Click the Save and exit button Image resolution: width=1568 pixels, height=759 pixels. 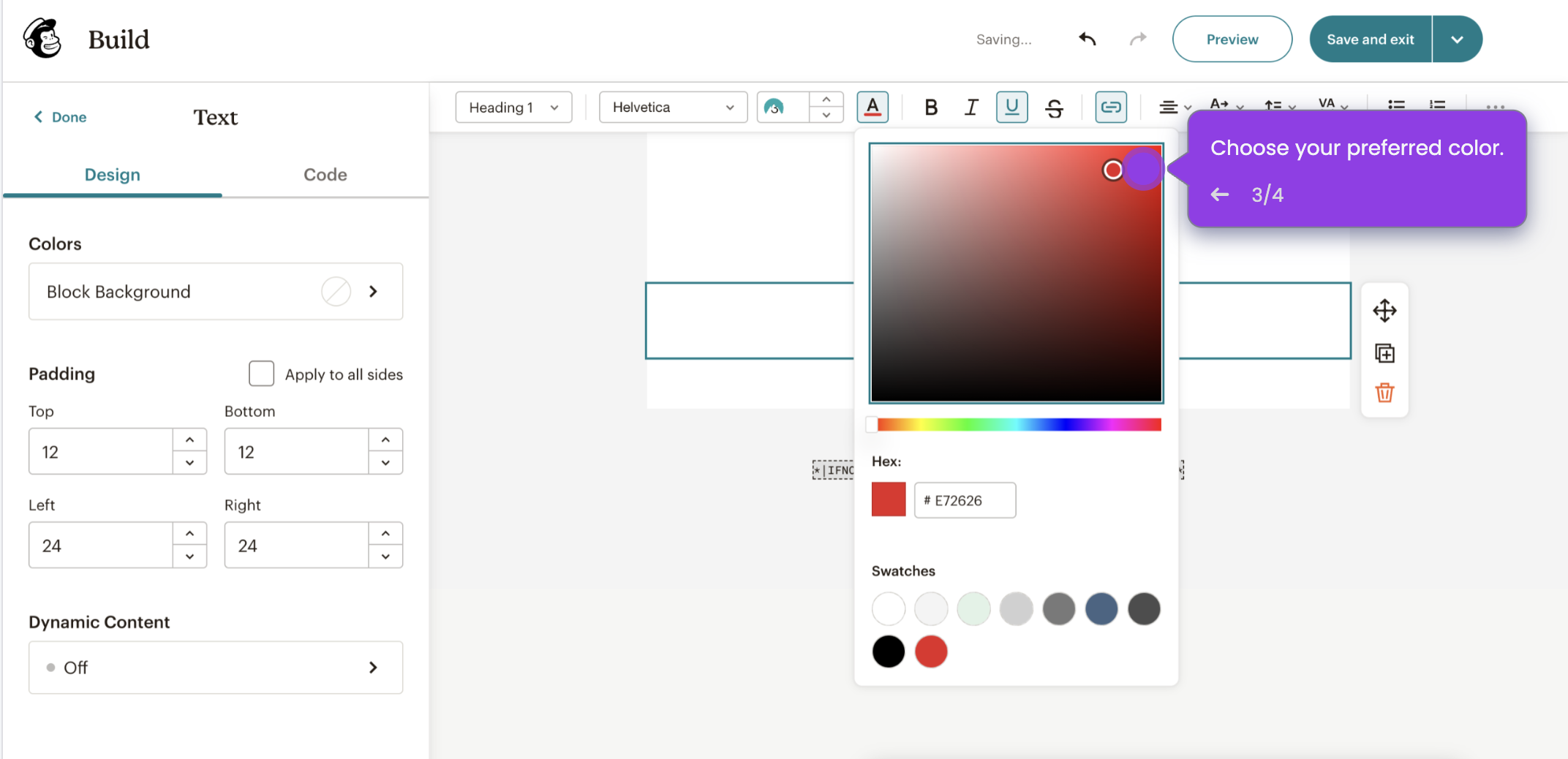tap(1369, 39)
